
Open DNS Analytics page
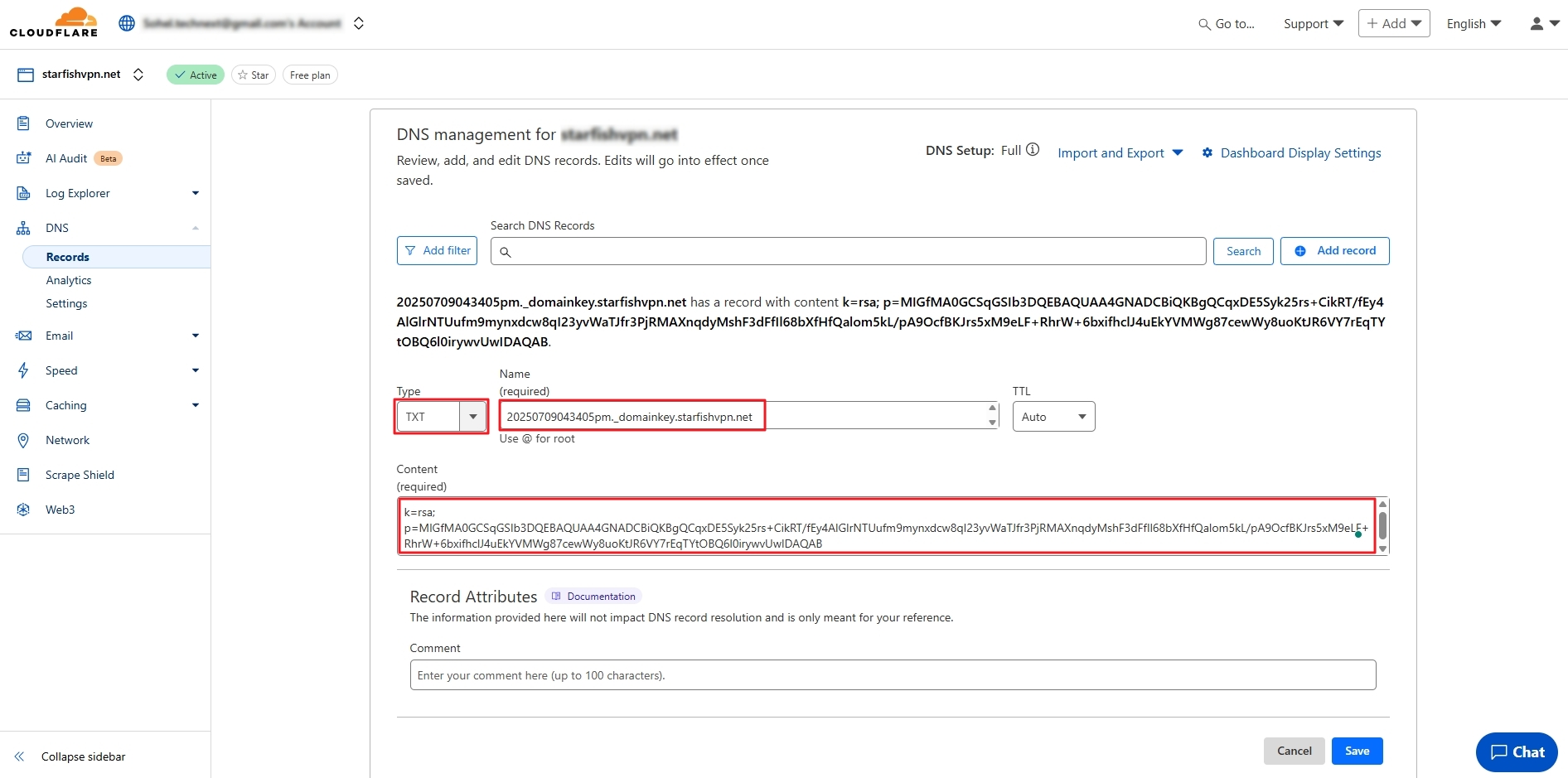click(69, 280)
